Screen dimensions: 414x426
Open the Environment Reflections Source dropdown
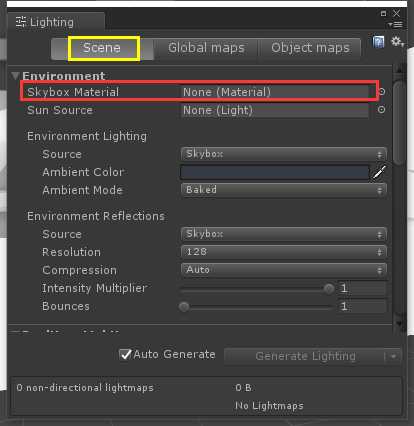pyautogui.click(x=284, y=234)
